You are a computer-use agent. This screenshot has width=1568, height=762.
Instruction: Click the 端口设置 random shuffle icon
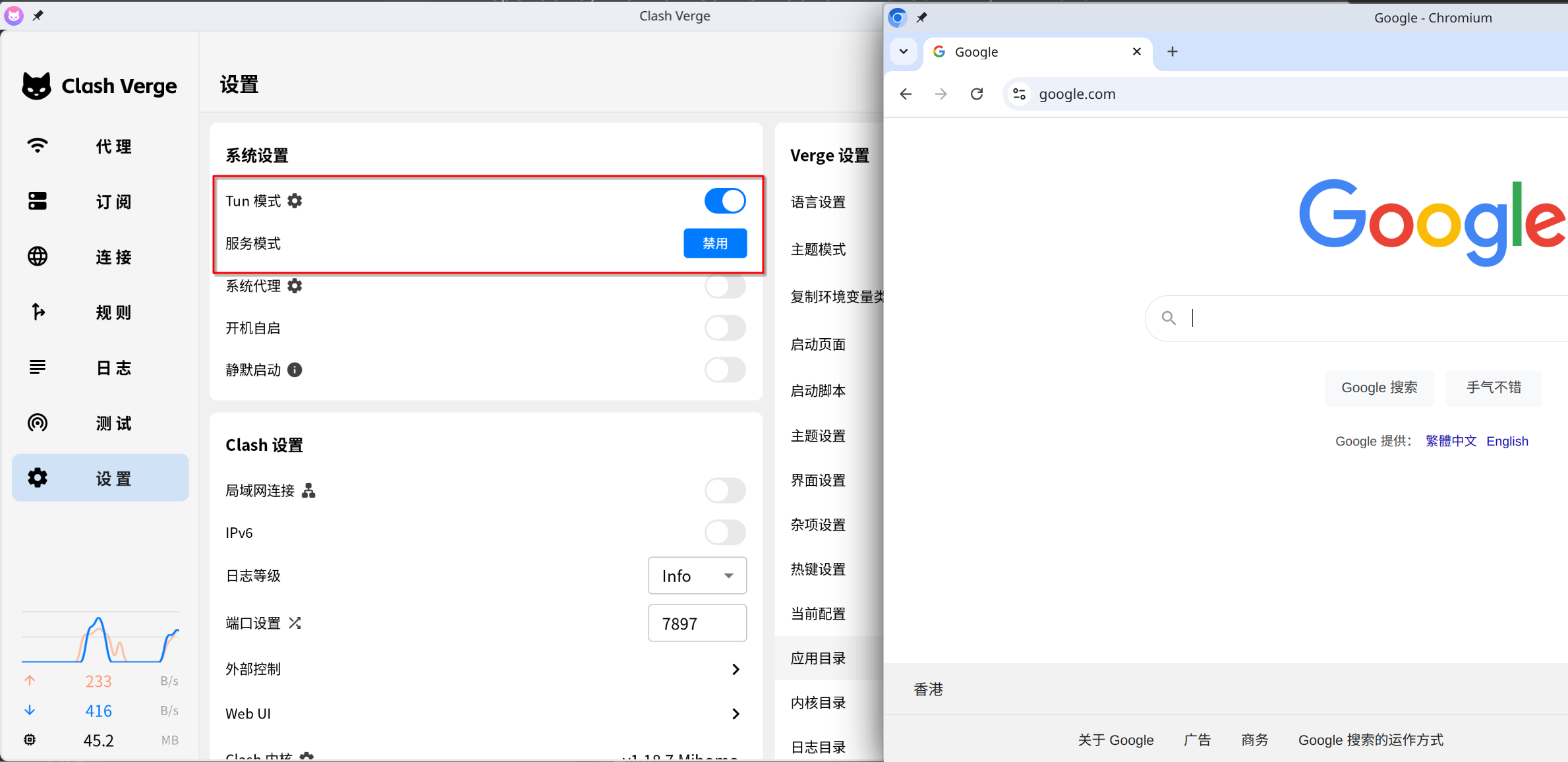(295, 623)
